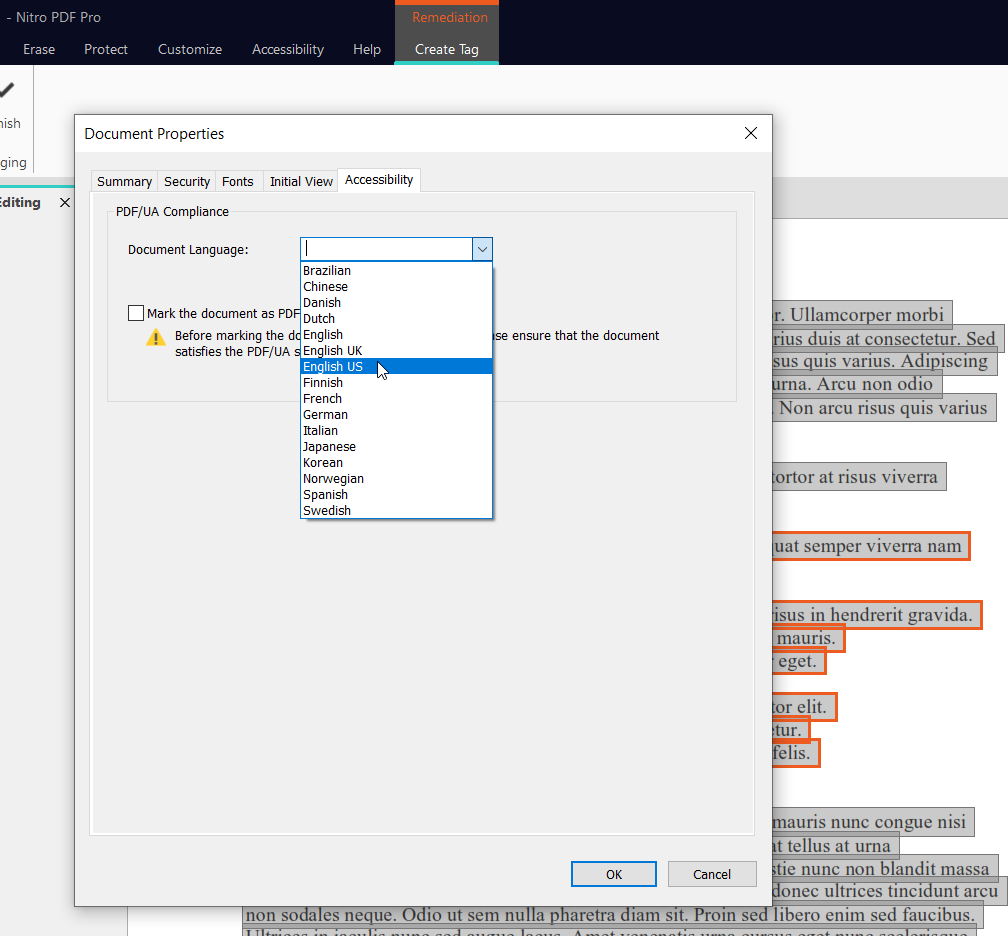This screenshot has width=1008, height=936.
Task: Open the Customize menu
Action: click(189, 49)
